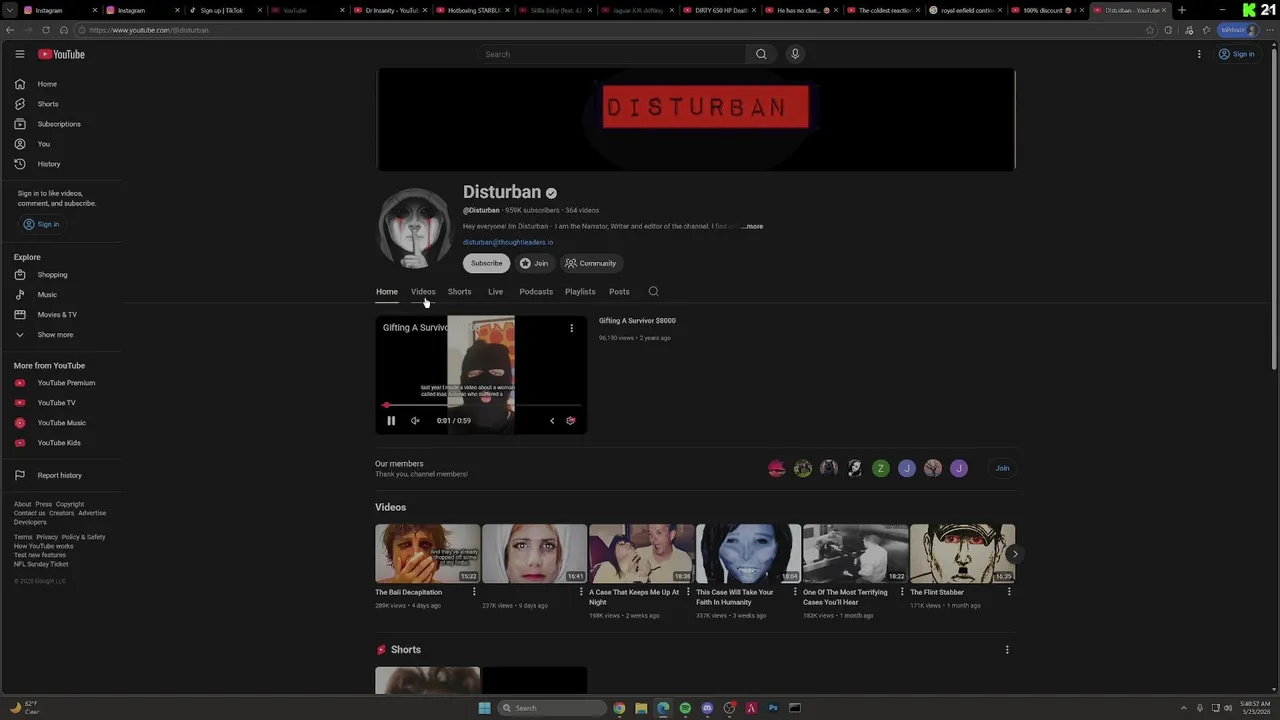
Task: Click the taskbar Search box
Action: pos(553,708)
